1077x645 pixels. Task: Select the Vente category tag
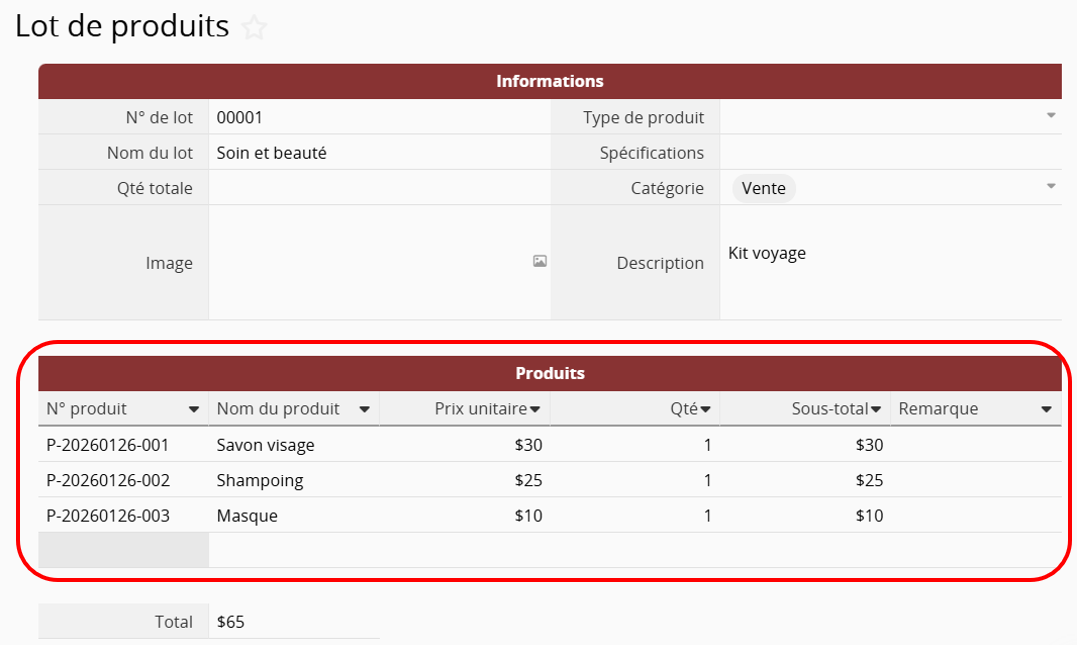764,188
